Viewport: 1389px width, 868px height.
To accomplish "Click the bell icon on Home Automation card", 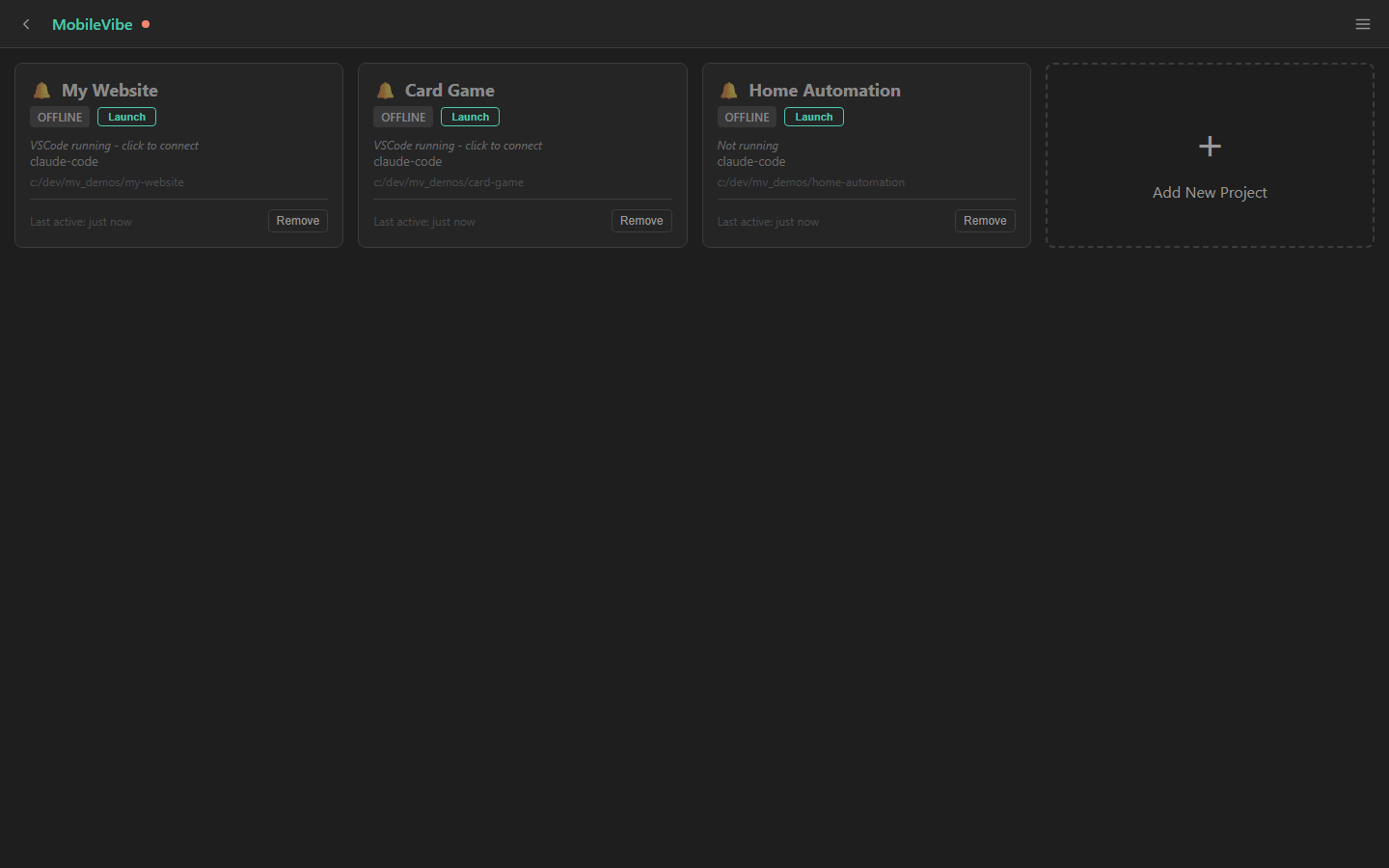I will 729,90.
